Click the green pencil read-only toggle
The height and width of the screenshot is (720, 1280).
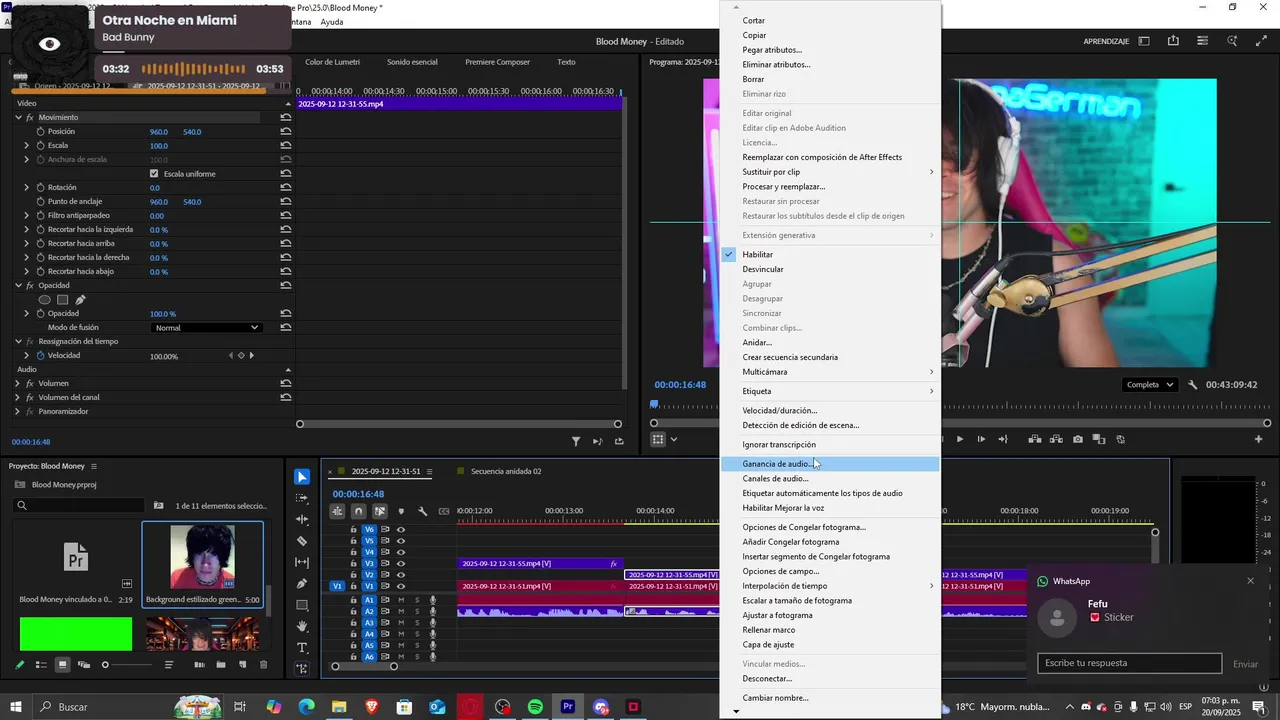(x=19, y=665)
